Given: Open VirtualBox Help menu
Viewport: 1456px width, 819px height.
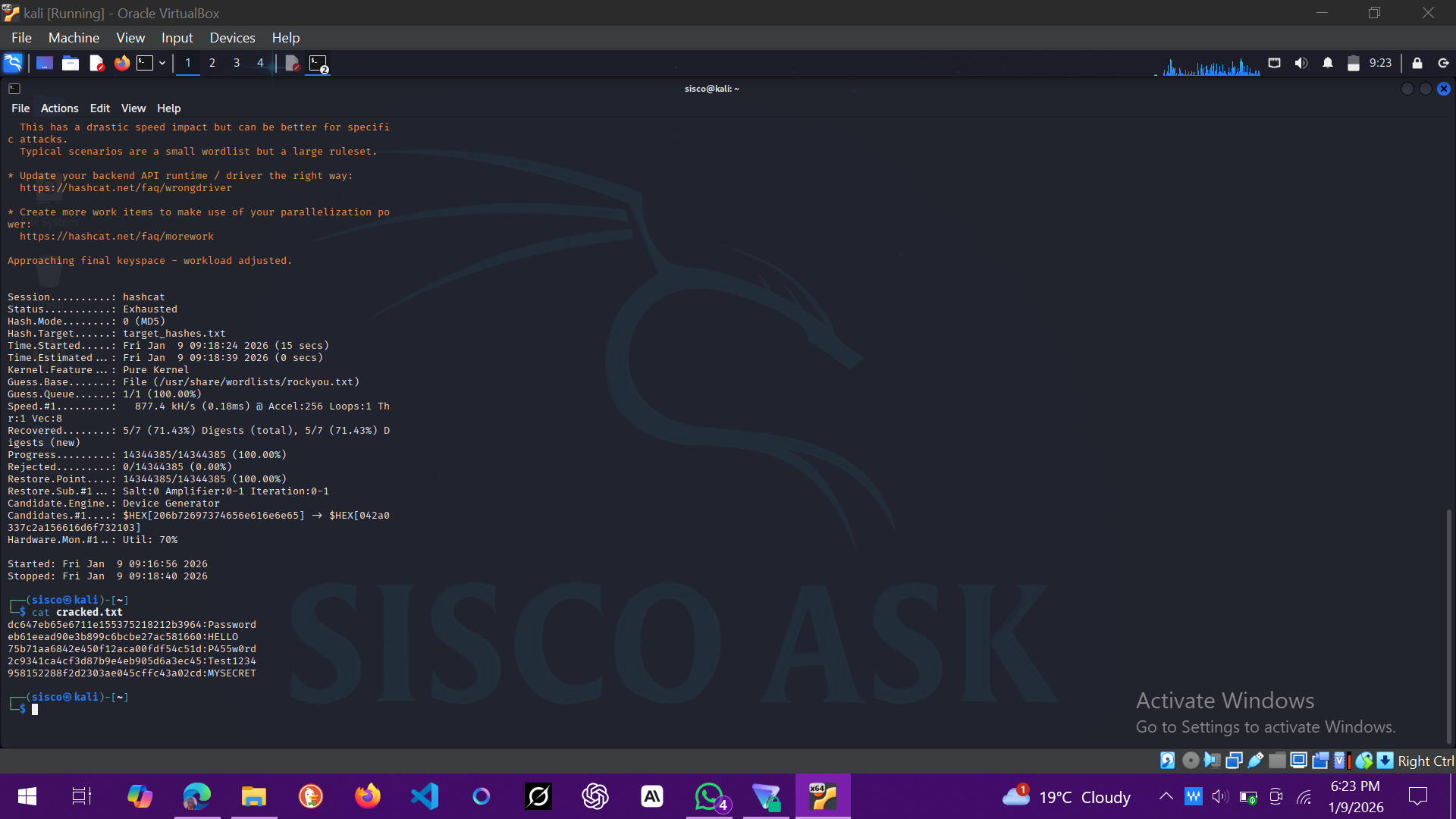Looking at the screenshot, I should coord(286,38).
